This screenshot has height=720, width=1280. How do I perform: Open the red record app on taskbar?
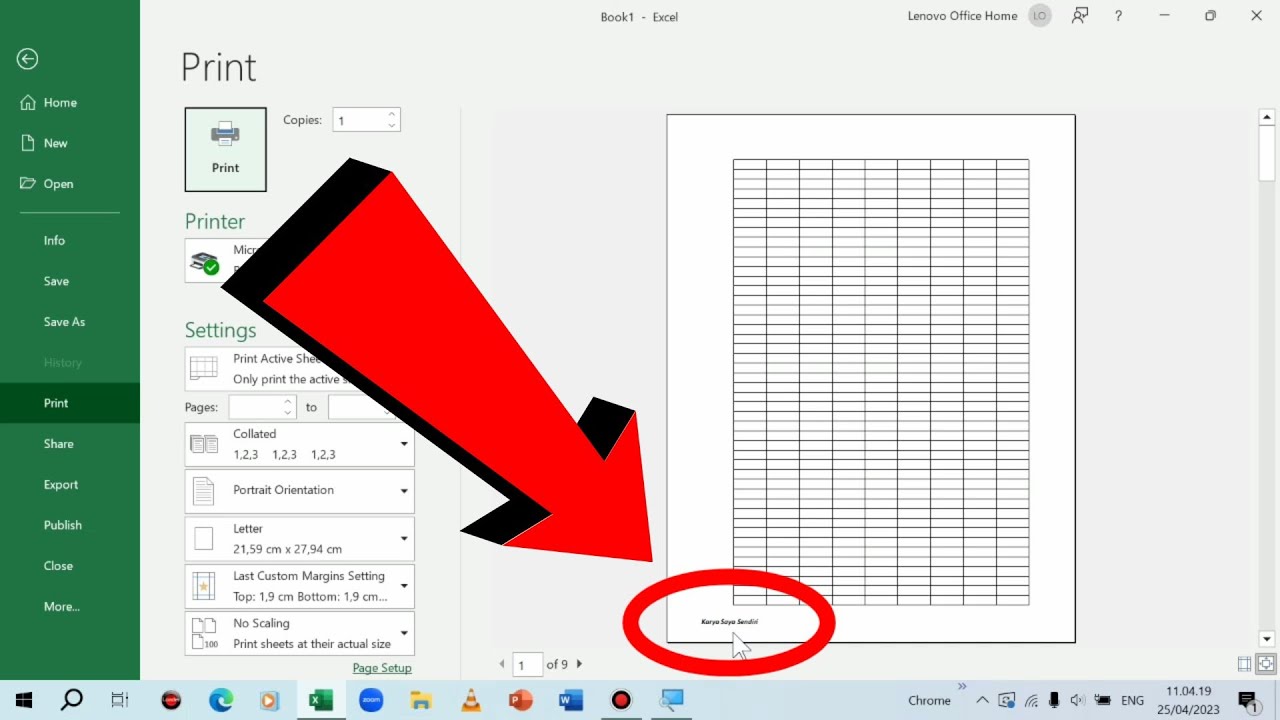pyautogui.click(x=621, y=700)
